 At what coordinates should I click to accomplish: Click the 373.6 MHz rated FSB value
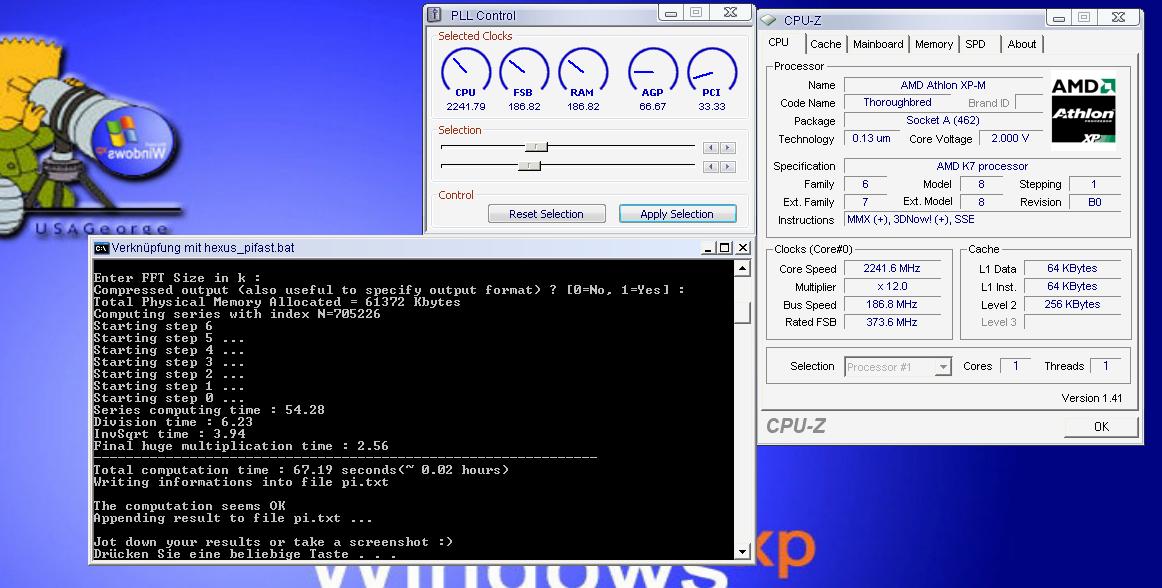[x=892, y=323]
